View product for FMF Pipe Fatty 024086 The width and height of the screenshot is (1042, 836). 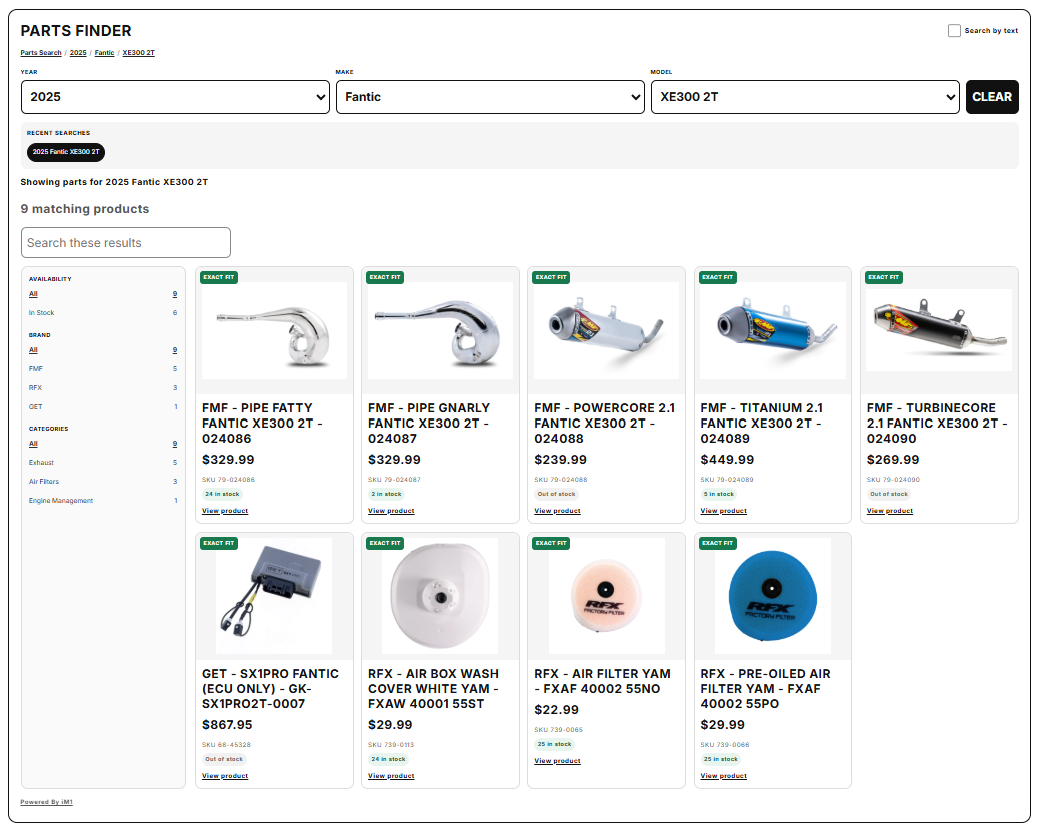click(225, 511)
